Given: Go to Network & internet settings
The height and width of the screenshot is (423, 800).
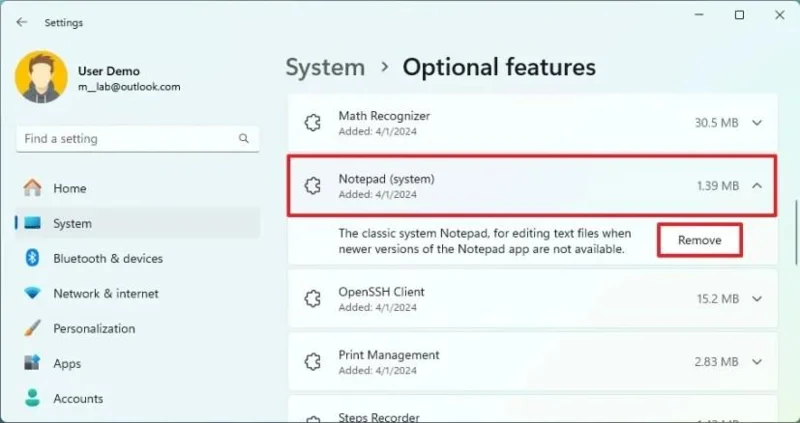Looking at the screenshot, I should [138, 293].
